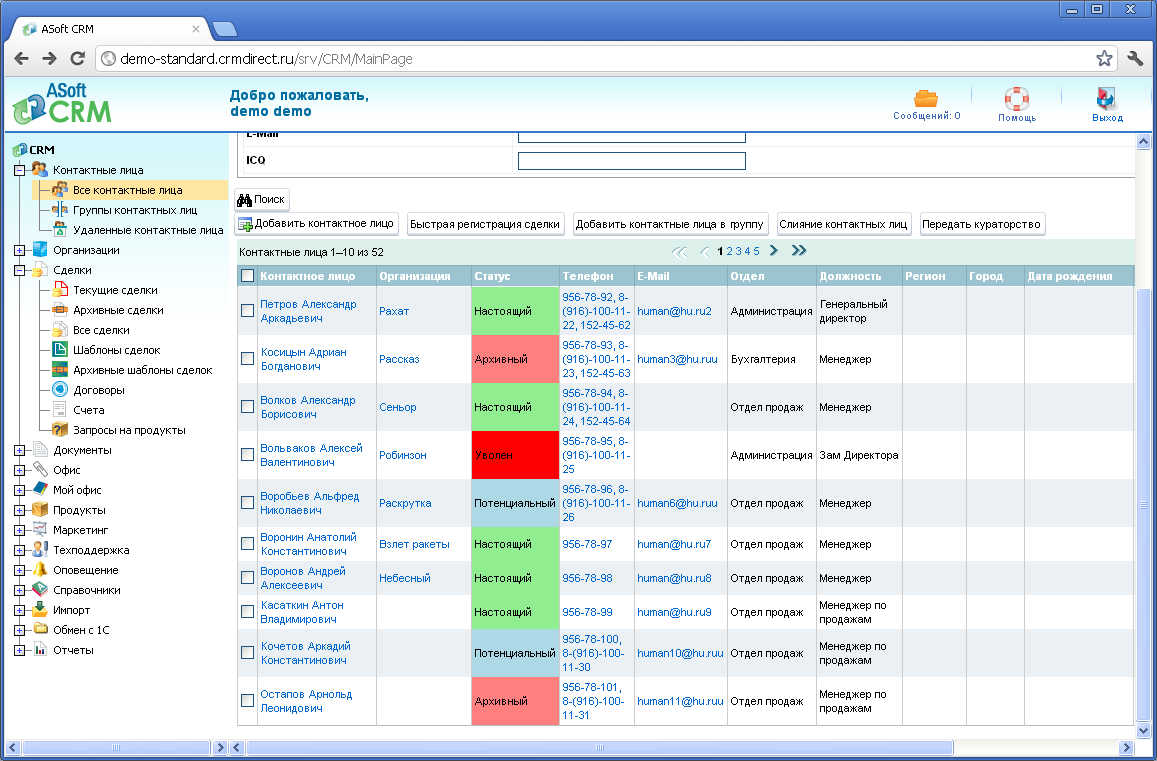
Task: Click the Product requests tree icon
Action: (x=60, y=430)
